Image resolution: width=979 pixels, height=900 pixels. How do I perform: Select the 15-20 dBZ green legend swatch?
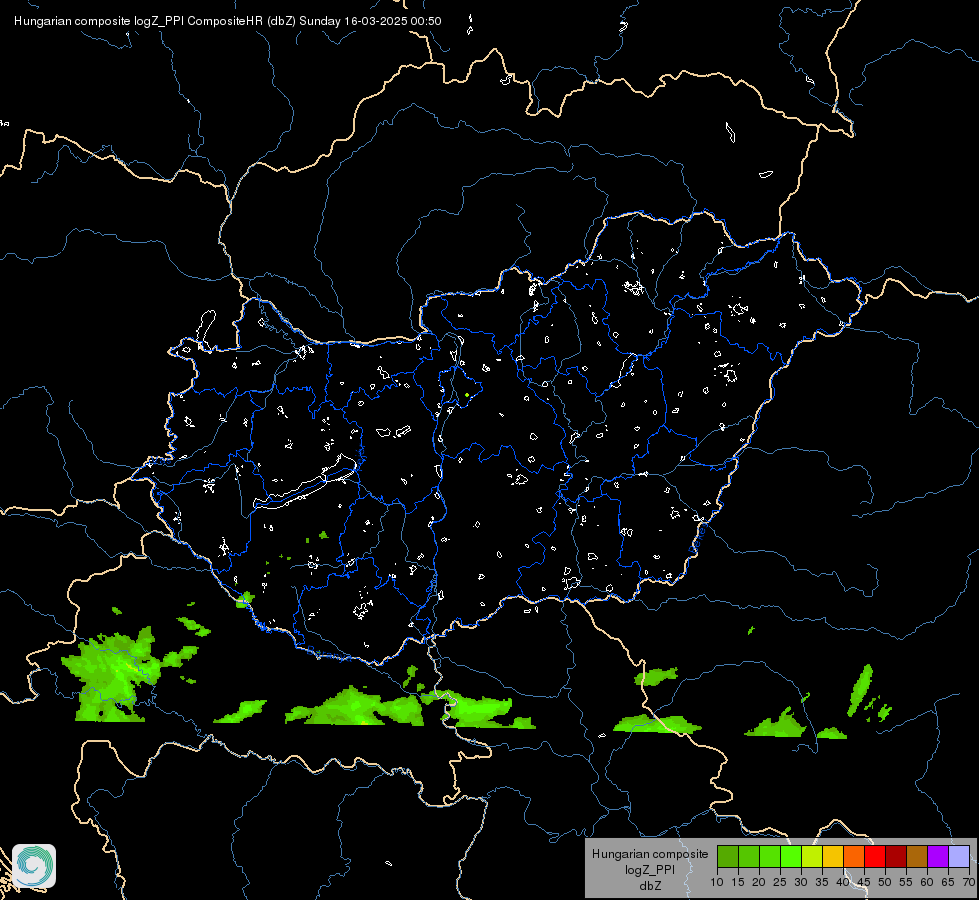point(749,856)
